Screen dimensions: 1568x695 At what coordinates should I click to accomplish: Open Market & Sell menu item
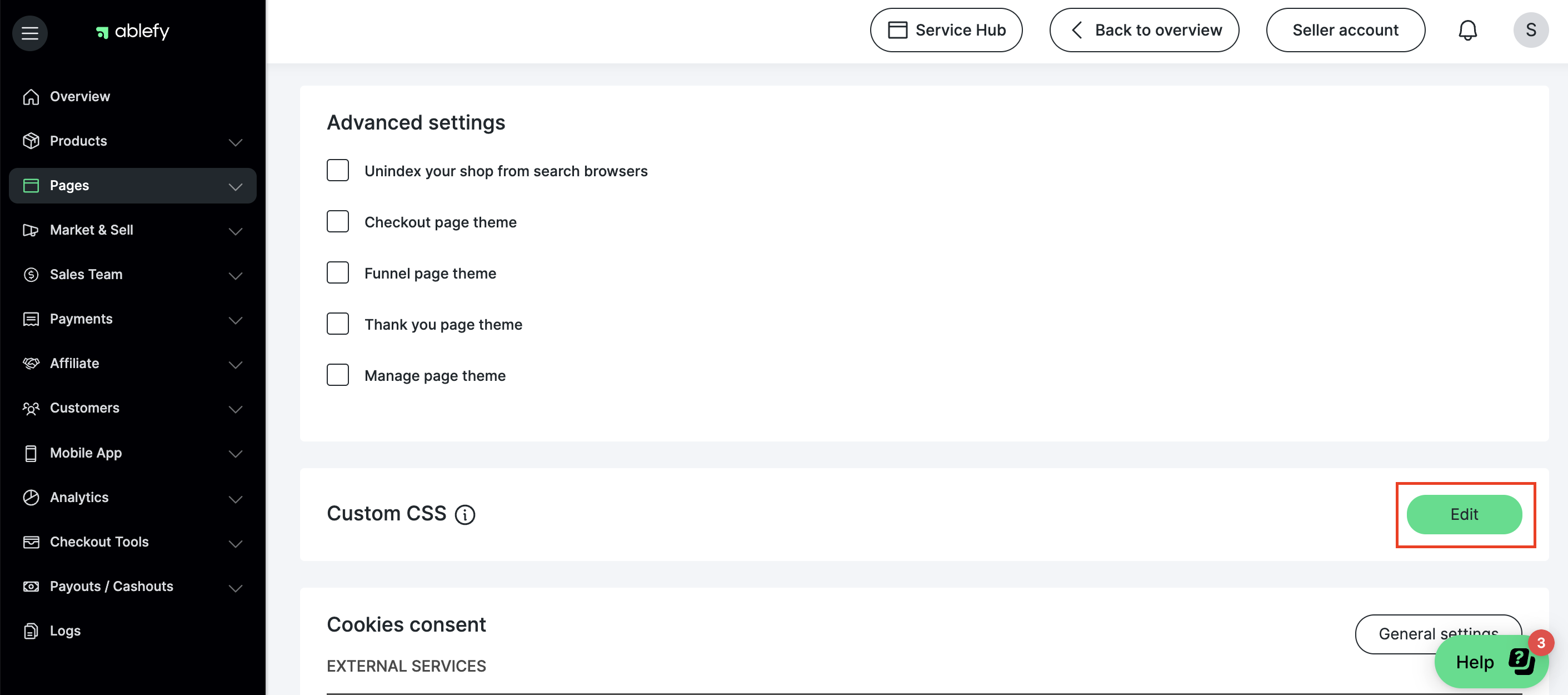(x=133, y=230)
